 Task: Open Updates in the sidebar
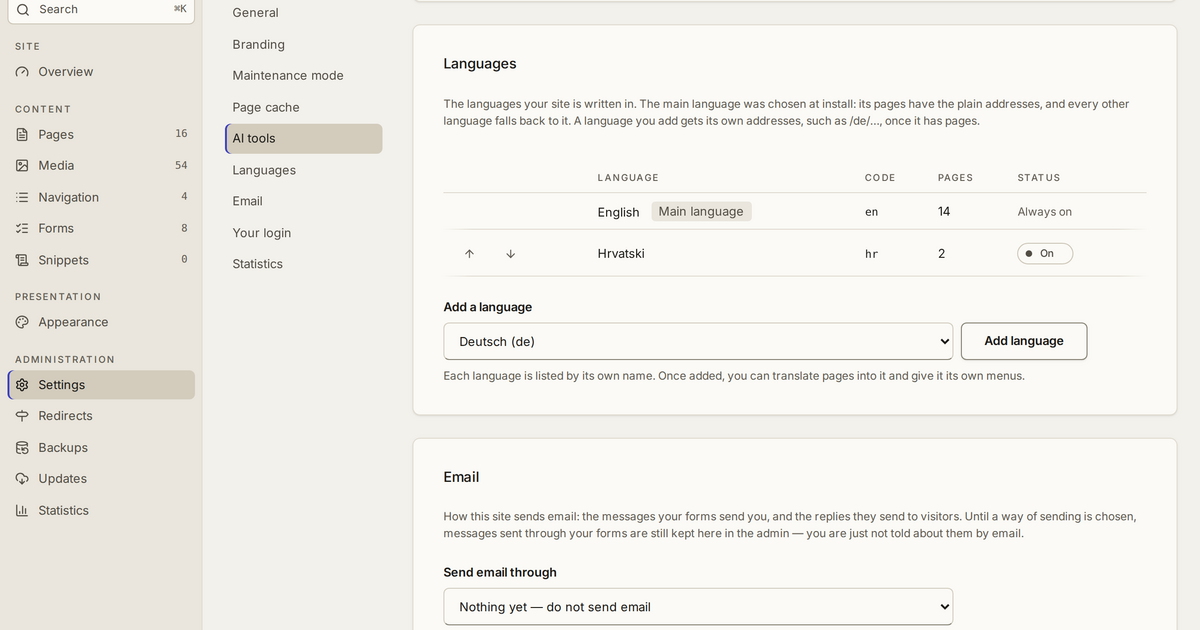click(x=101, y=479)
